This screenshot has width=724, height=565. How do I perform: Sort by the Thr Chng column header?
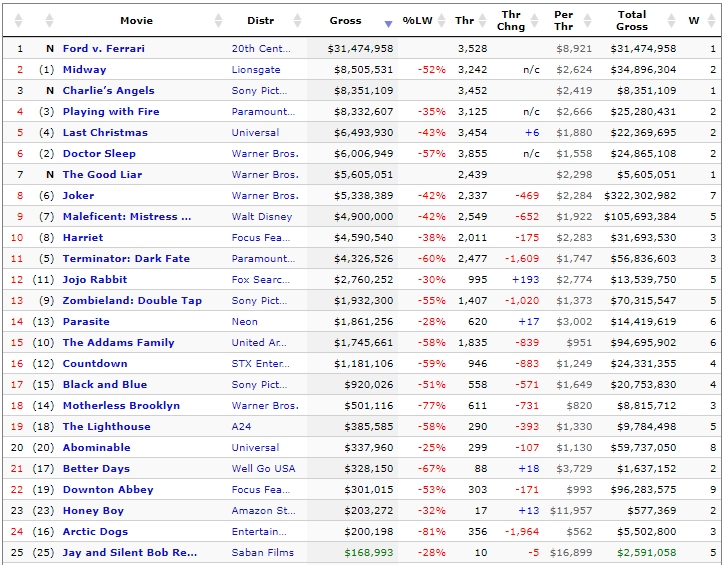pos(511,20)
